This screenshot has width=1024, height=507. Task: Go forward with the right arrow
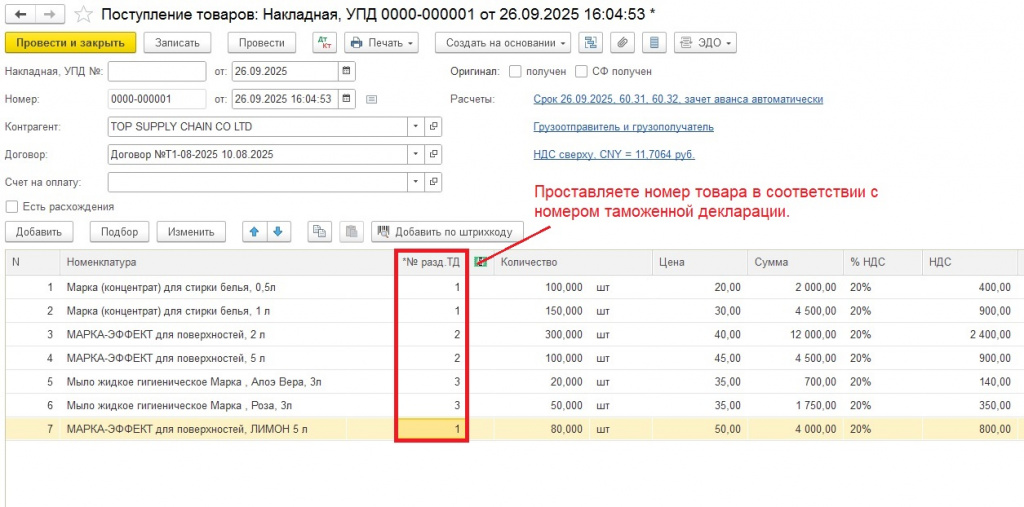[x=49, y=13]
